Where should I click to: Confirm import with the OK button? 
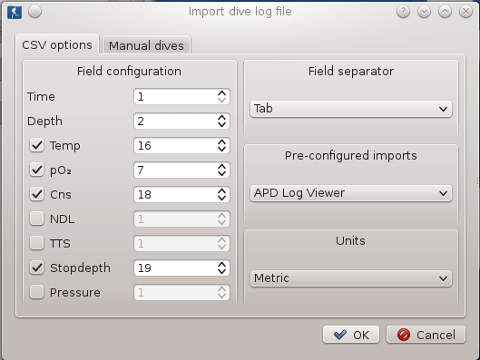pyautogui.click(x=351, y=335)
